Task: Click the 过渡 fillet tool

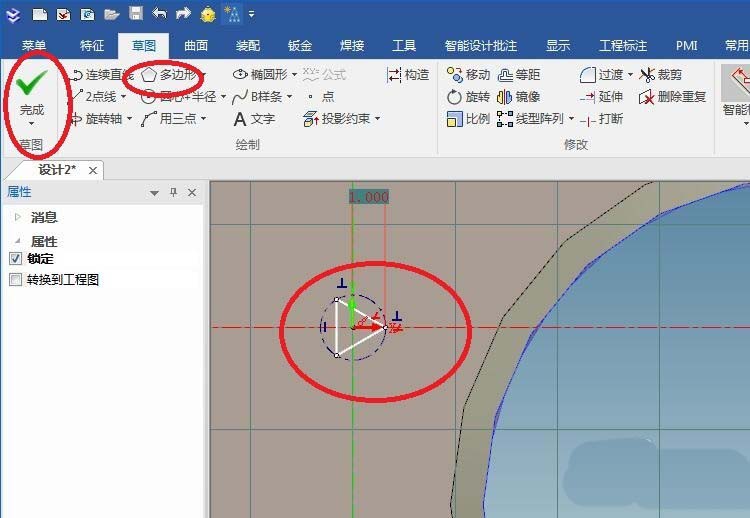Action: click(x=601, y=75)
